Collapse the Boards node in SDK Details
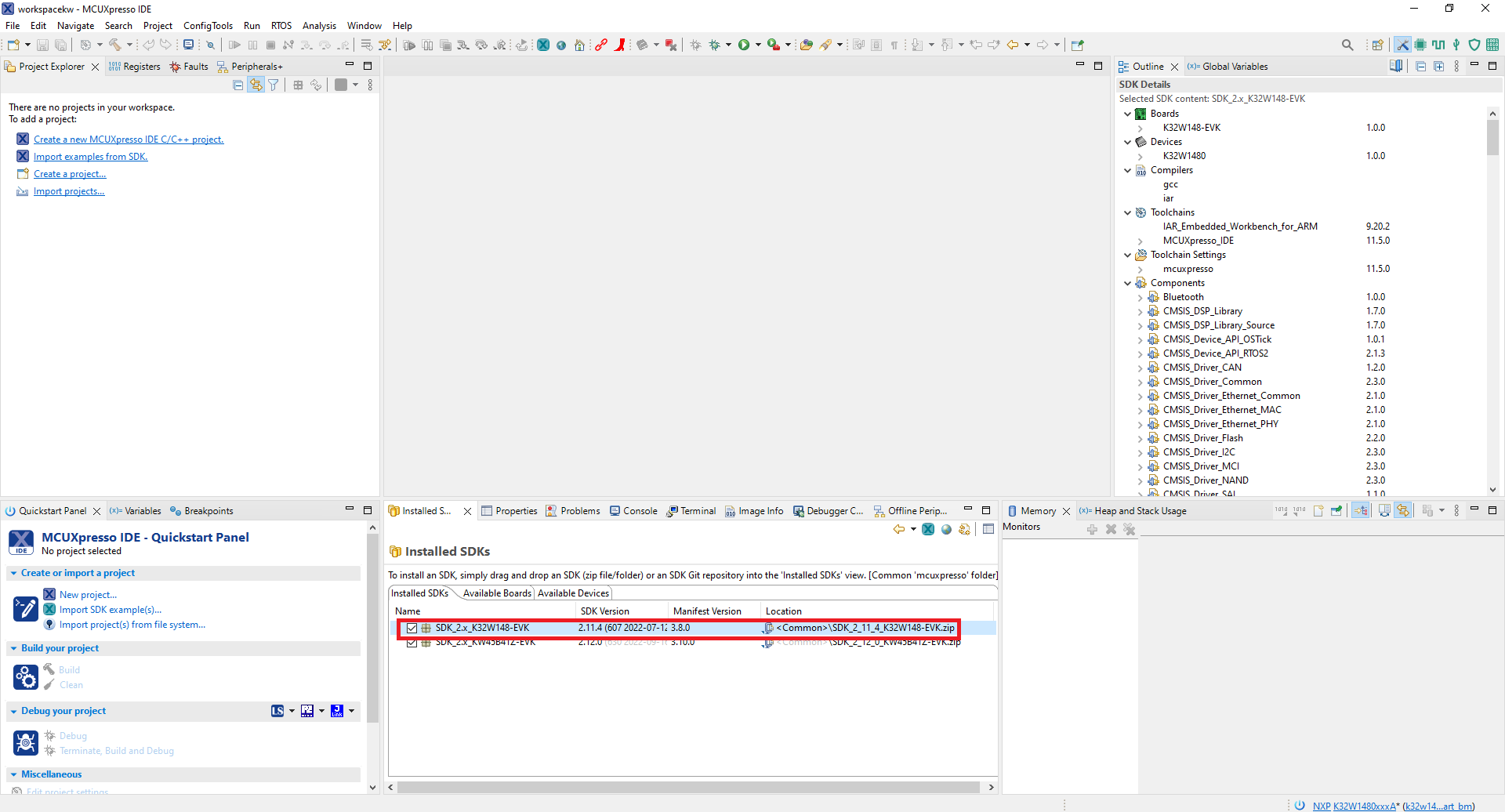1505x812 pixels. (x=1128, y=114)
